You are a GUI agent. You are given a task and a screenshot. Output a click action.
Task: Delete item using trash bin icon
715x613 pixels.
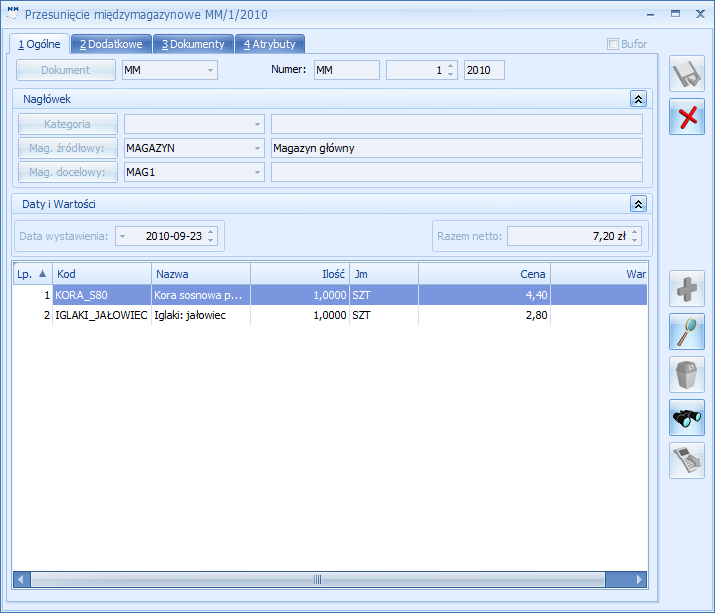(687, 374)
